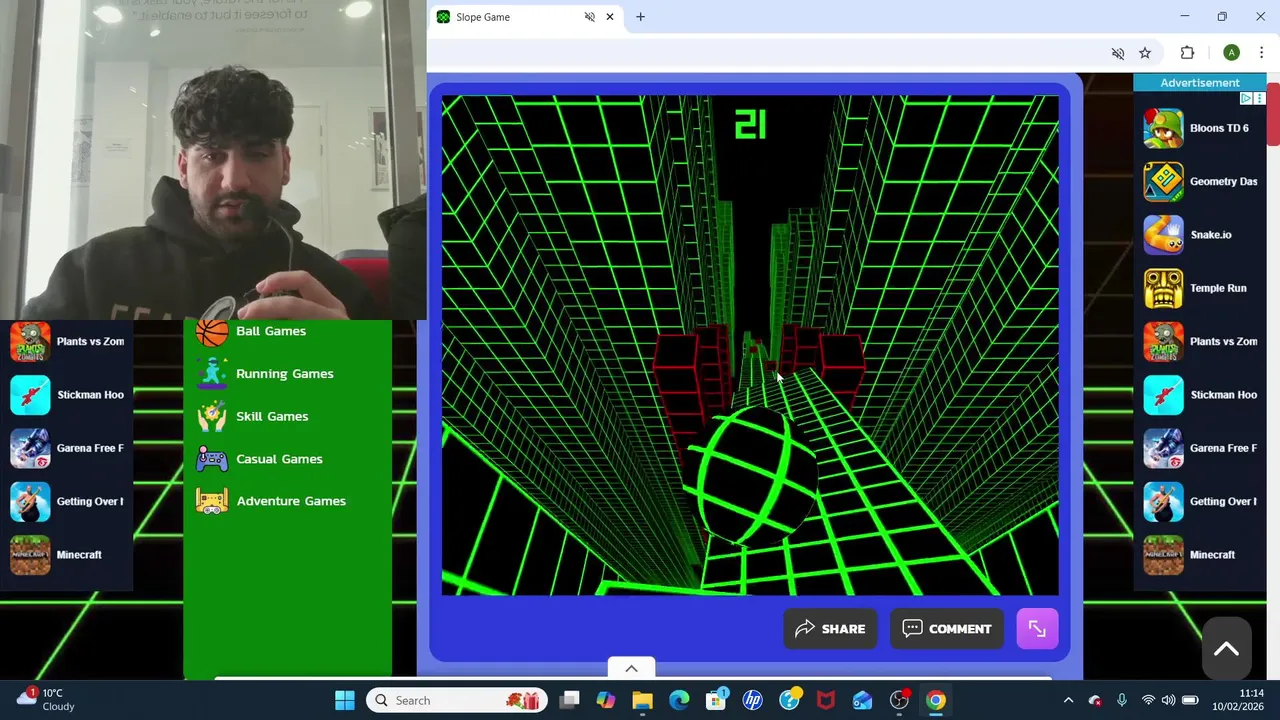Open the ad info AdChoices icon

1247,98
